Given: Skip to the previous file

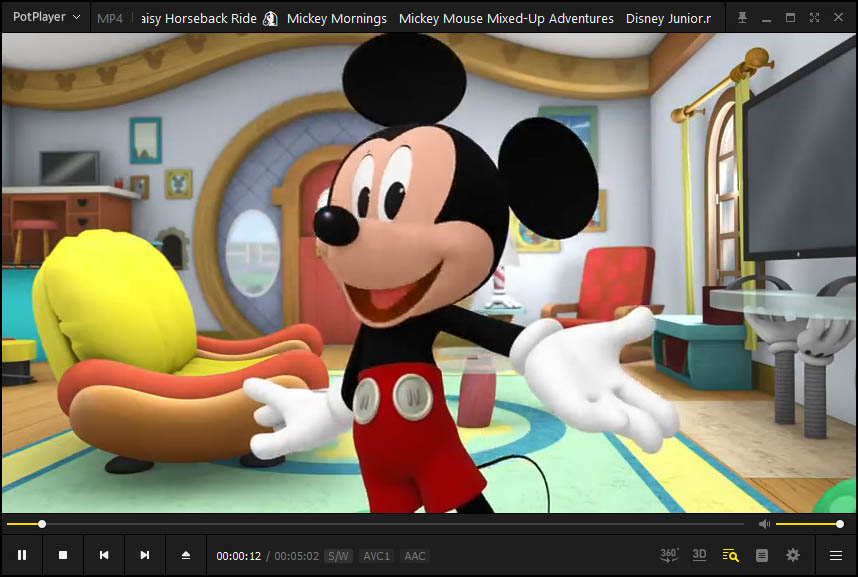Looking at the screenshot, I should (x=104, y=555).
